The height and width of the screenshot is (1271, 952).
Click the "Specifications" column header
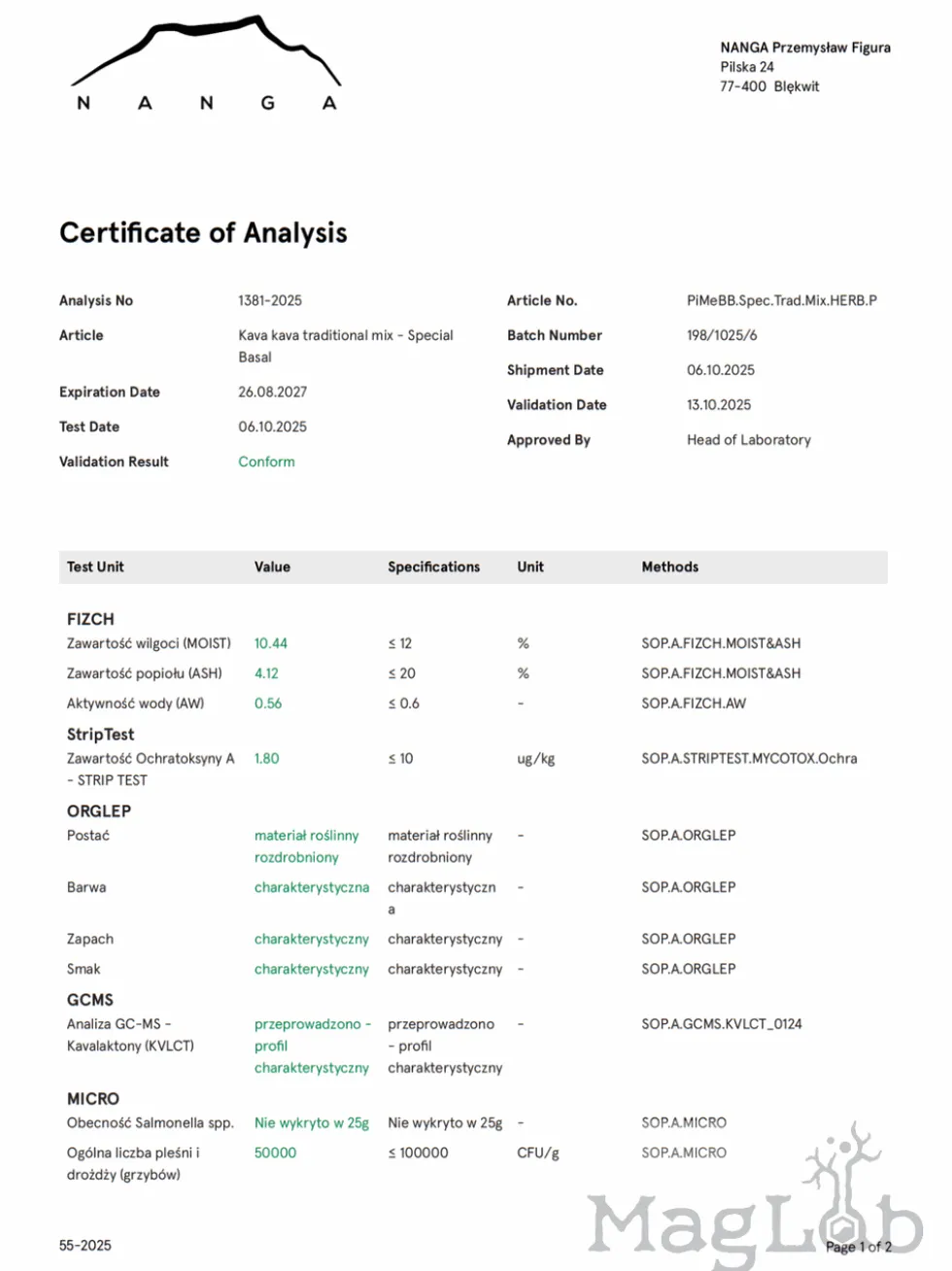(x=433, y=567)
